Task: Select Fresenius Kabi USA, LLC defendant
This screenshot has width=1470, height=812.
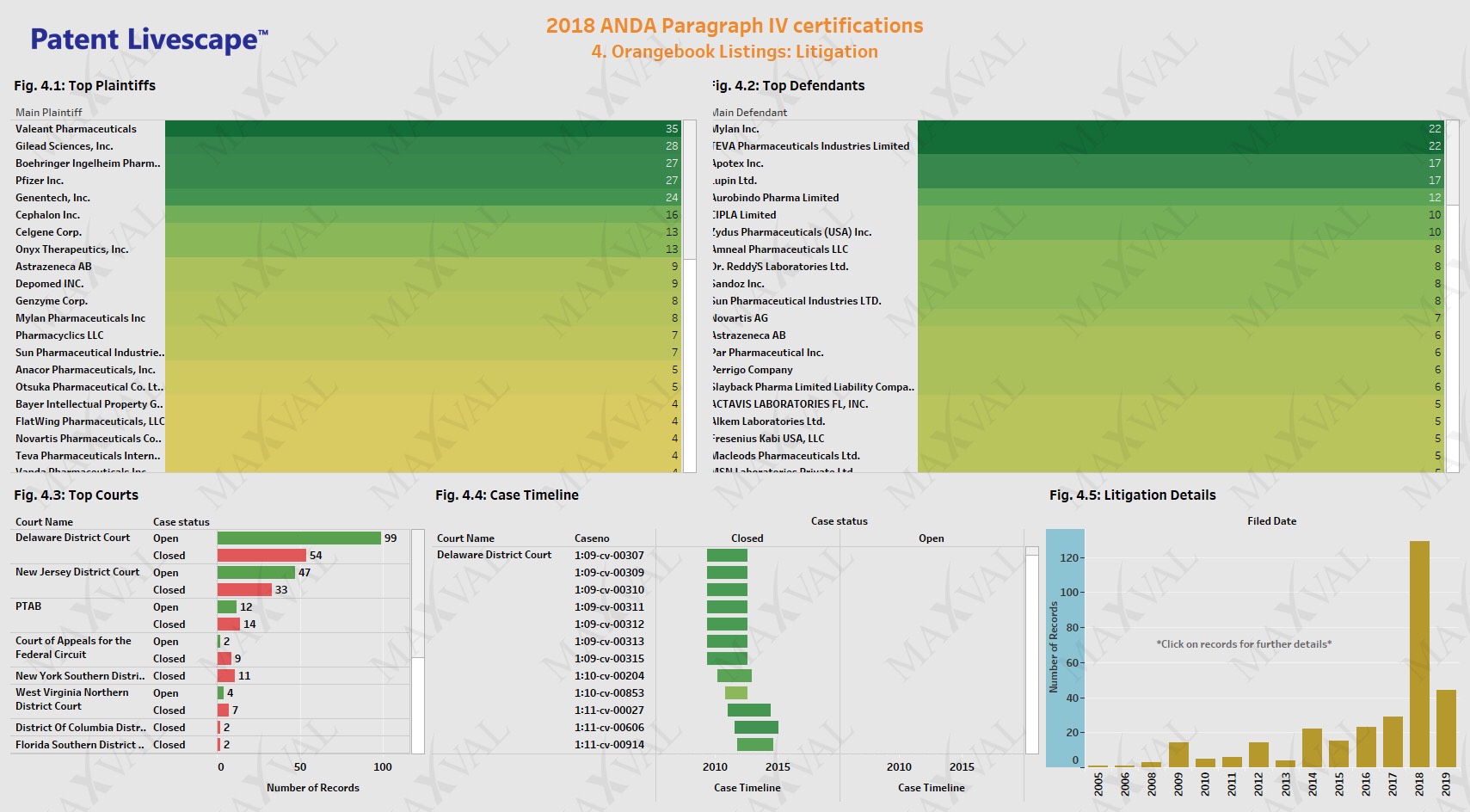Action: click(1078, 439)
